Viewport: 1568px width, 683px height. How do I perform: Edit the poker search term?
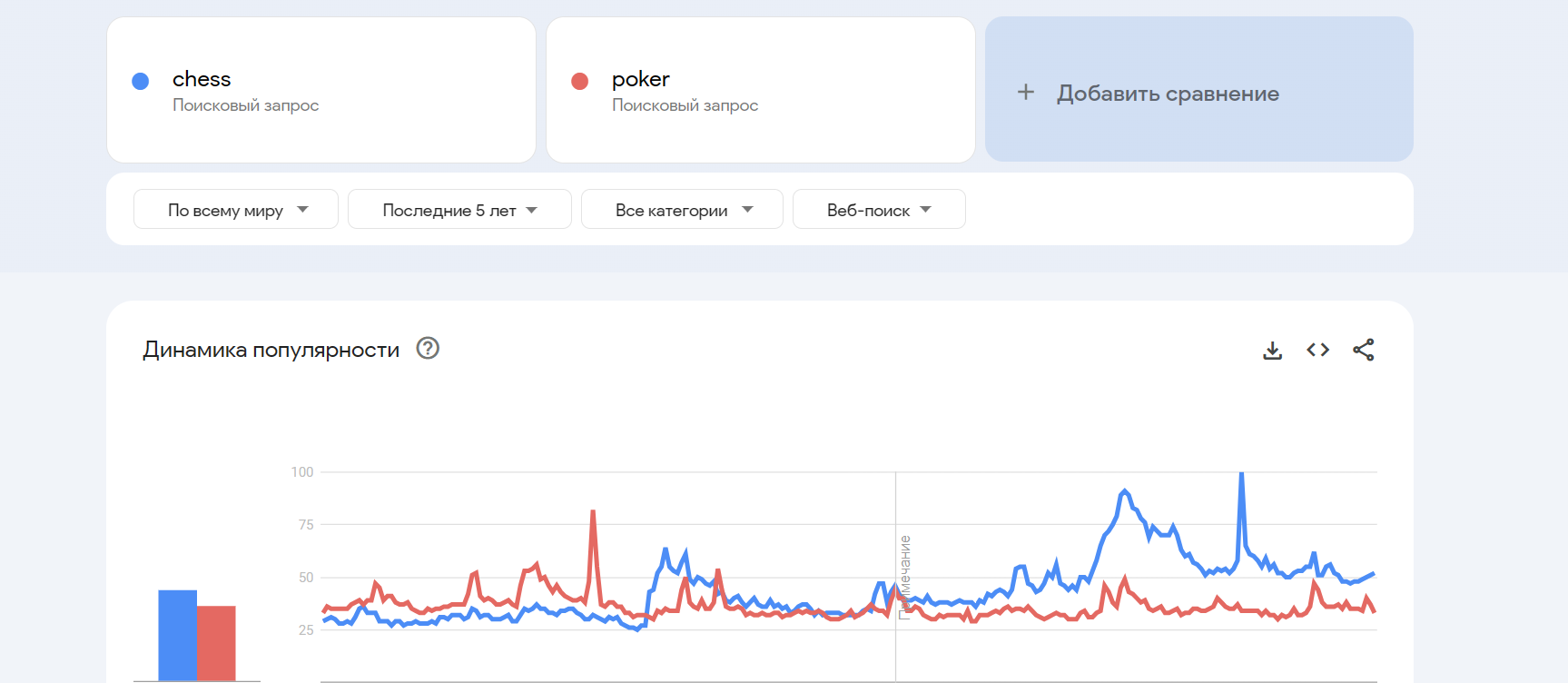tap(641, 80)
